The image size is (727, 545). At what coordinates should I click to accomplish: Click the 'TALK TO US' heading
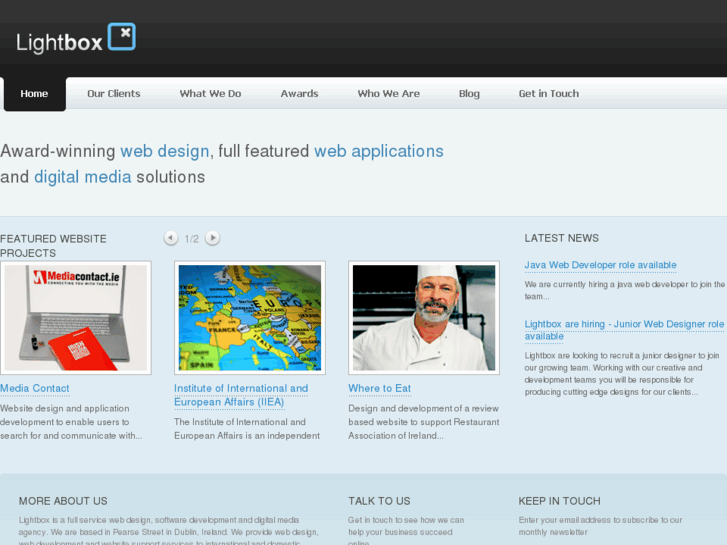click(379, 501)
